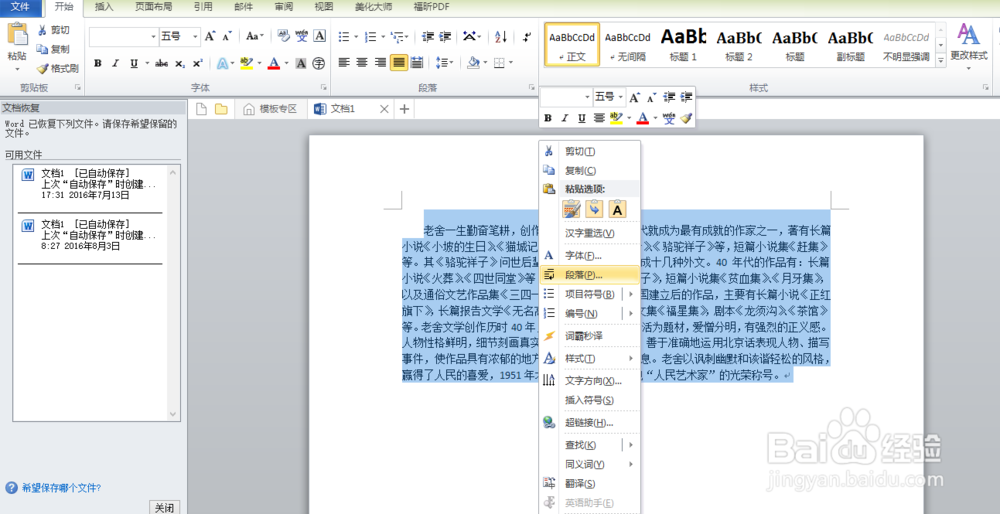This screenshot has width=1000, height=514.
Task: Click the Paste (粘贴) button in ribbon
Action: [x=17, y=47]
